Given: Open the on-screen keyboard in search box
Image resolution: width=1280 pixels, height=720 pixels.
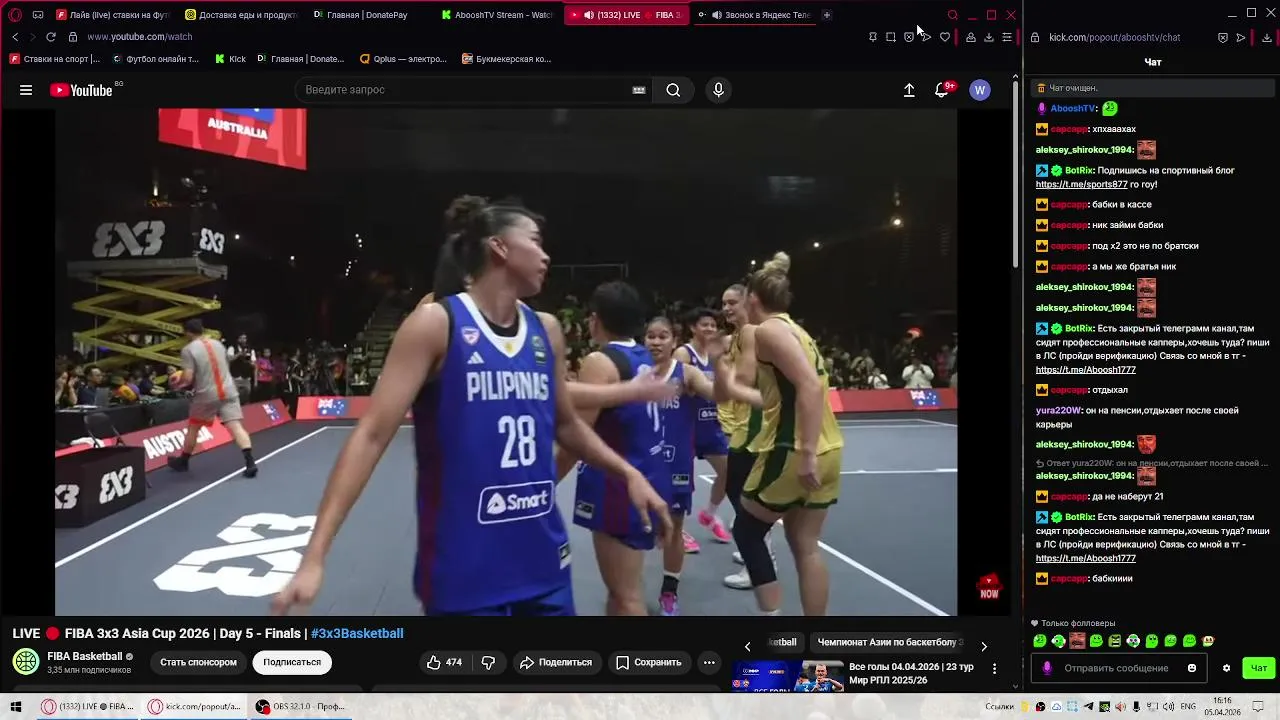Looking at the screenshot, I should pos(639,90).
